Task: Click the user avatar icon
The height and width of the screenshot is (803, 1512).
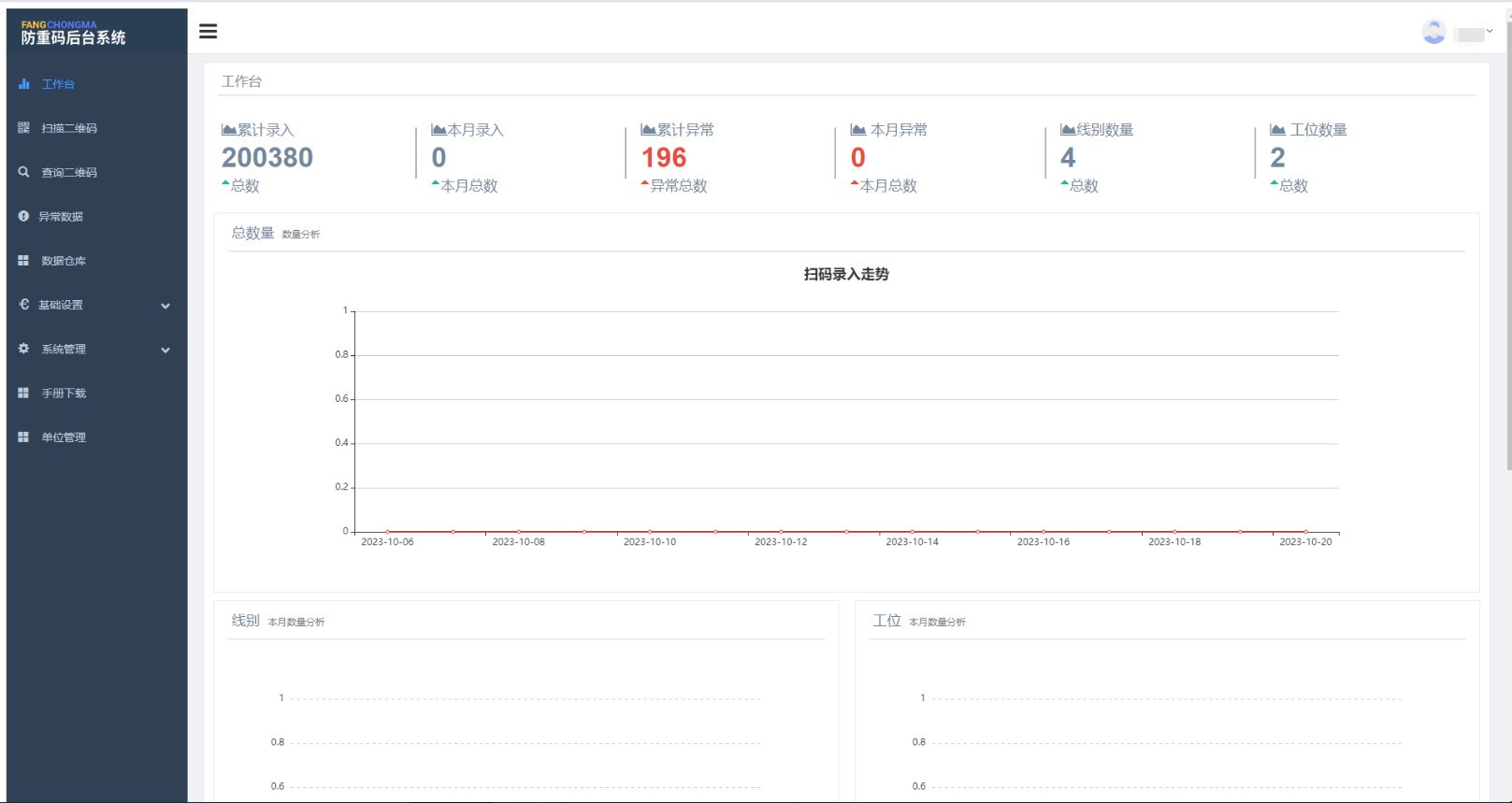Action: pyautogui.click(x=1433, y=33)
